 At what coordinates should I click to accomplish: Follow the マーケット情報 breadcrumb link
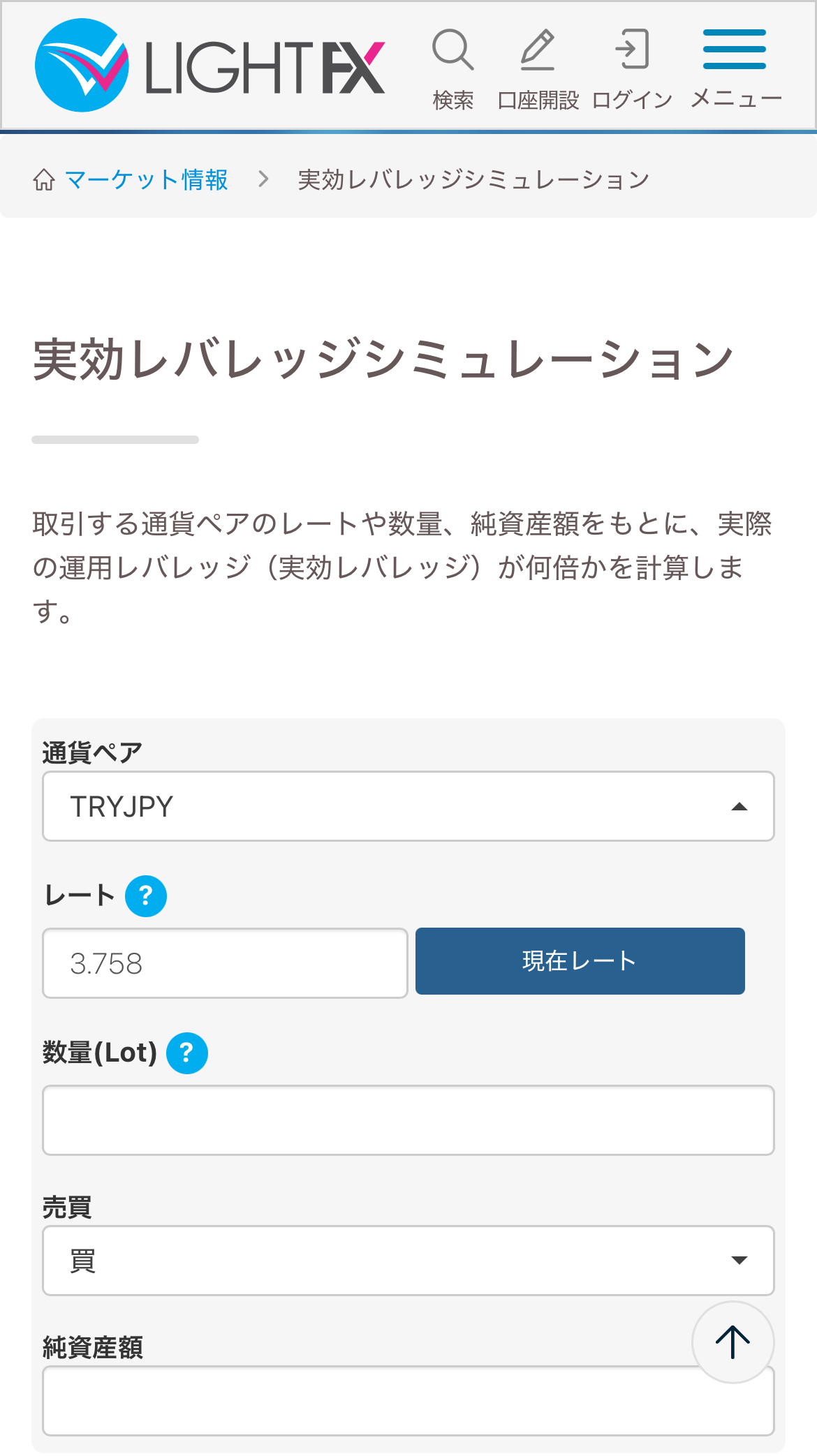coord(146,179)
